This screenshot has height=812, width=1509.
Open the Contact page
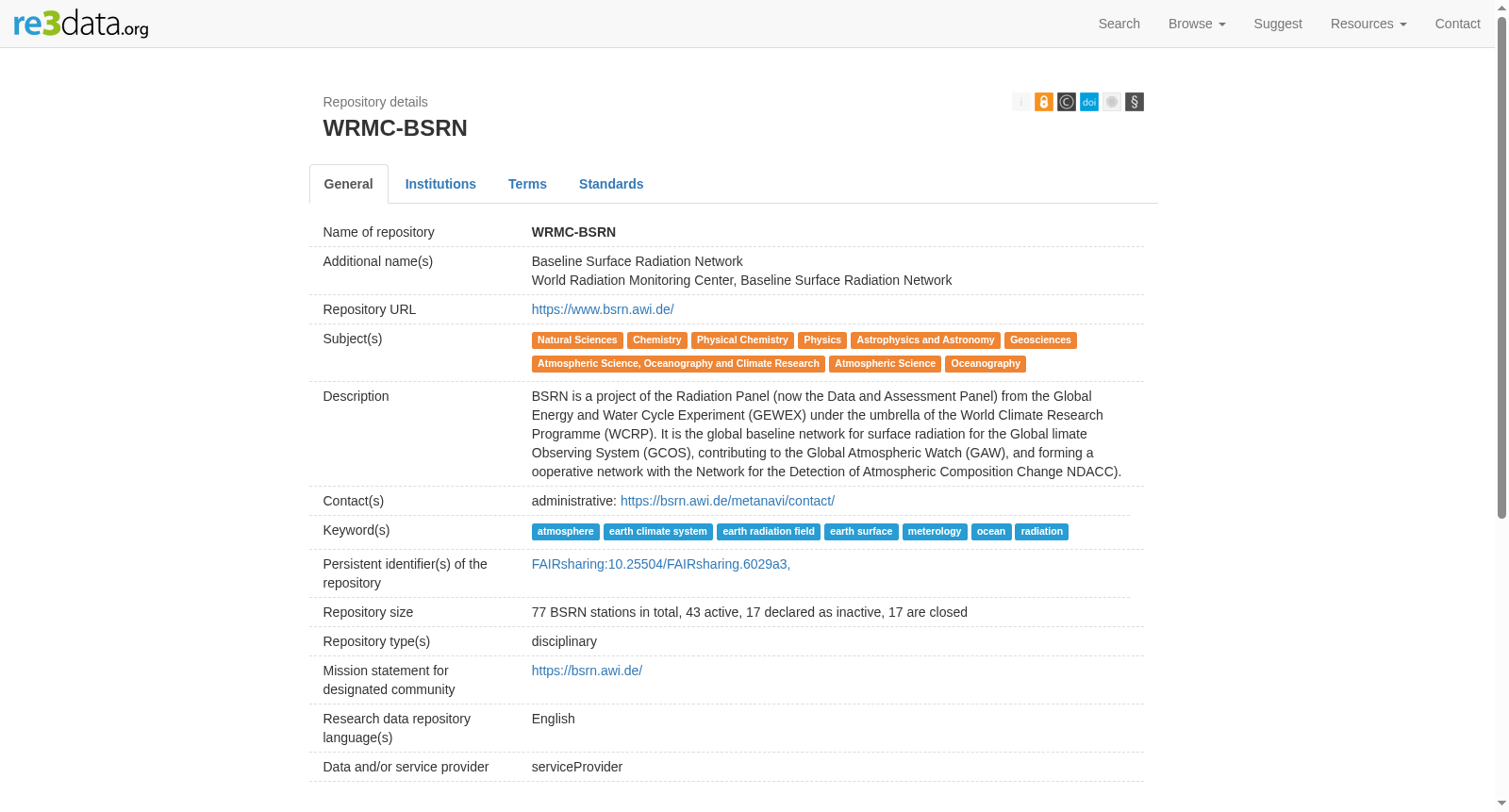[x=1458, y=24]
